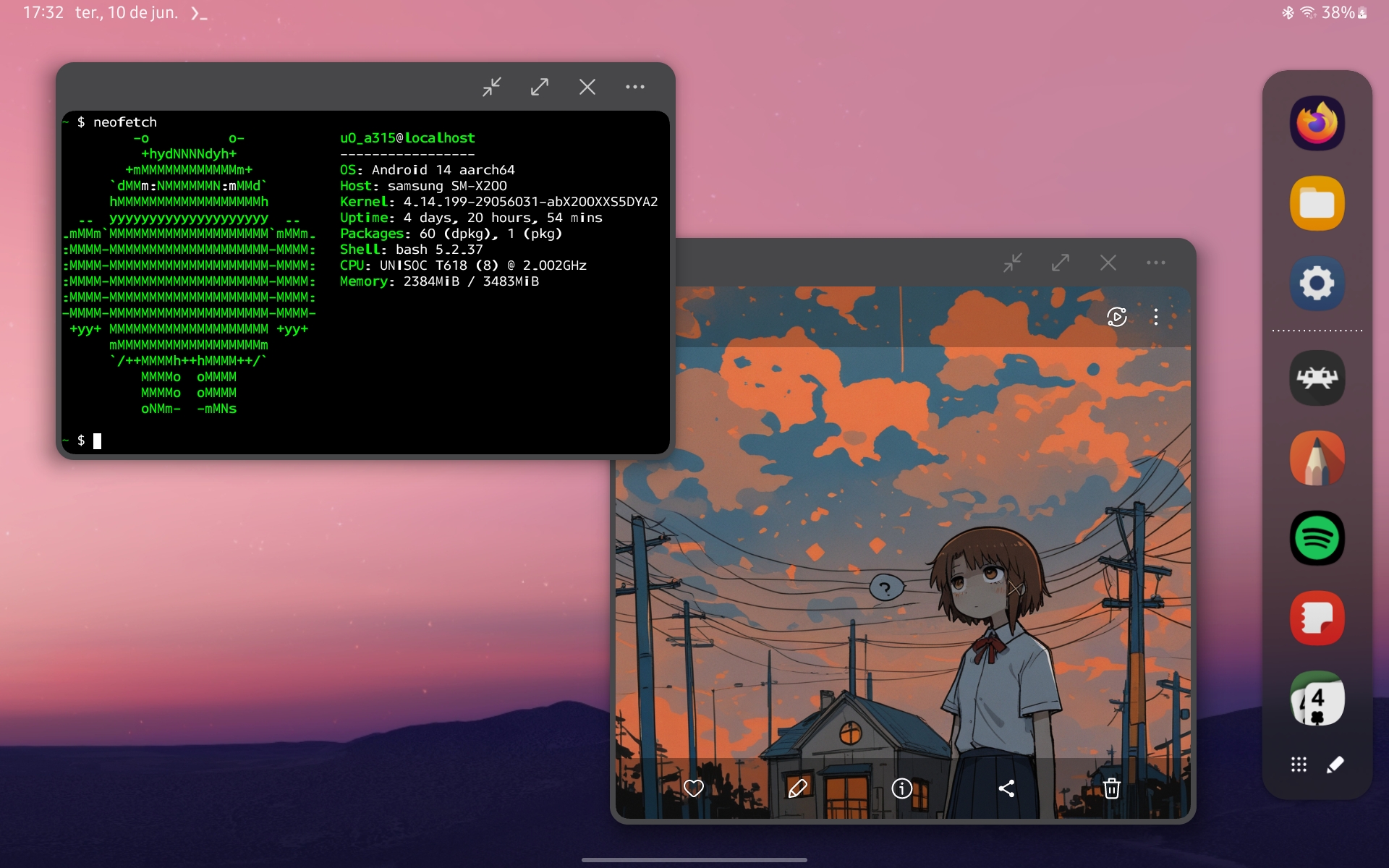This screenshot has width=1389, height=868.
Task: Open the My Files folder app
Action: pyautogui.click(x=1317, y=203)
